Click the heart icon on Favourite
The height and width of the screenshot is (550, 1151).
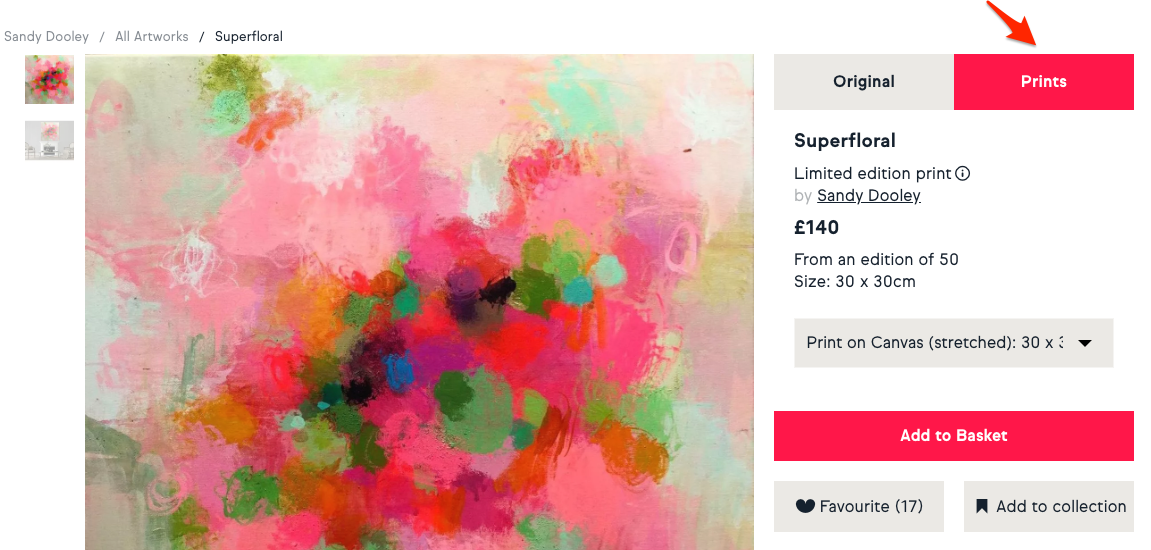pyautogui.click(x=805, y=506)
